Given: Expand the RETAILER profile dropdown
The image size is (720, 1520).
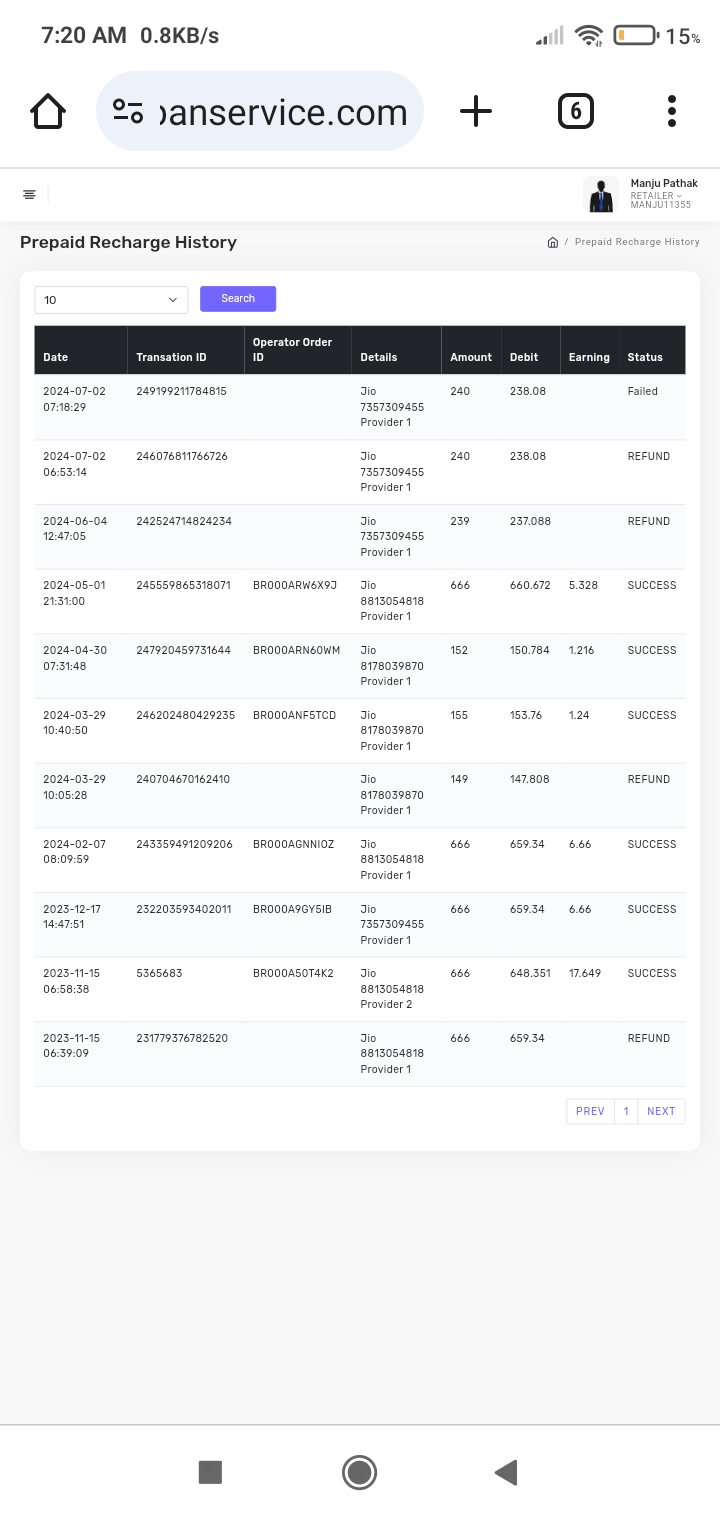Looking at the screenshot, I should (x=655, y=196).
